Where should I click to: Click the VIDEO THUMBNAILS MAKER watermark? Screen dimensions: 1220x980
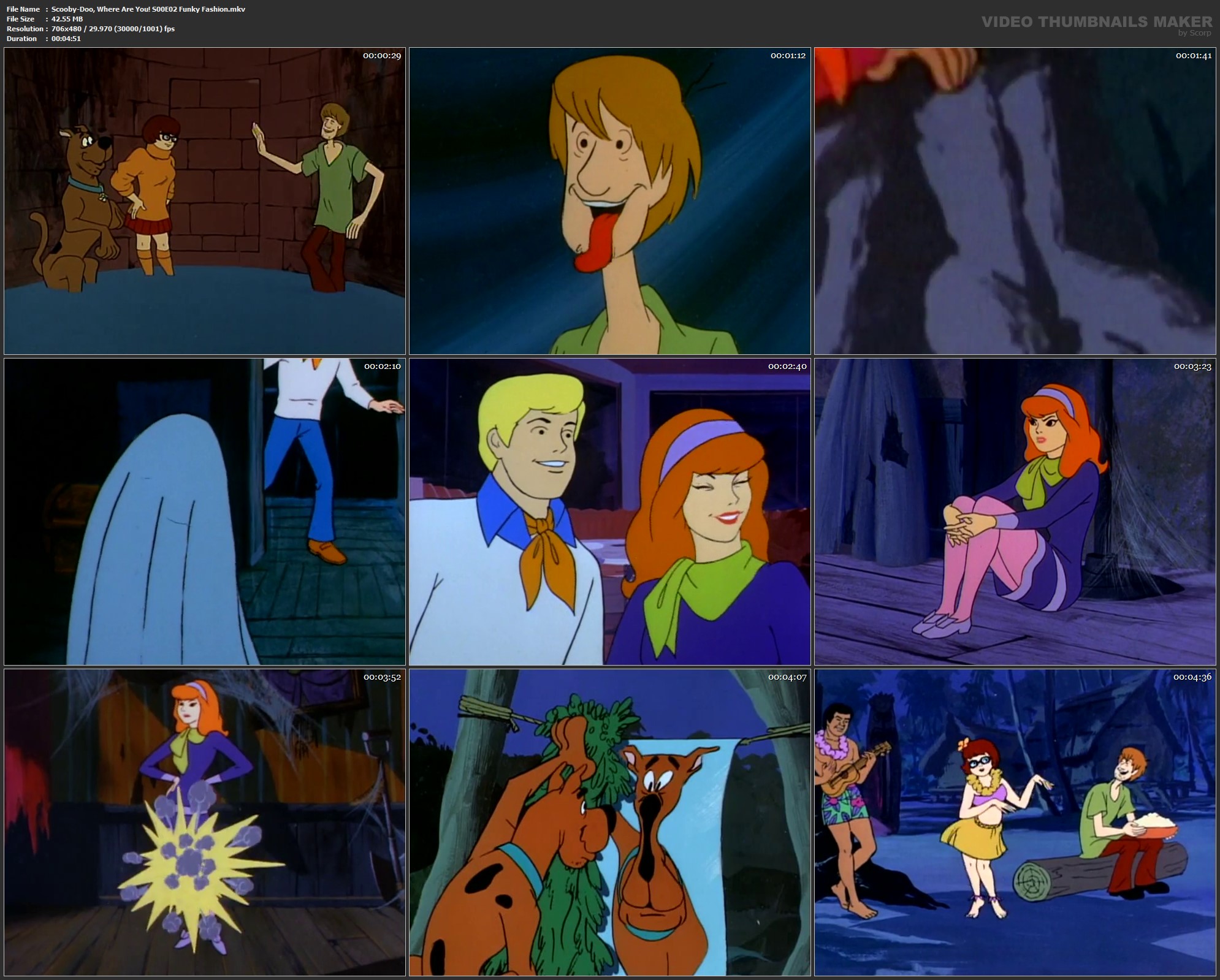pyautogui.click(x=1096, y=23)
